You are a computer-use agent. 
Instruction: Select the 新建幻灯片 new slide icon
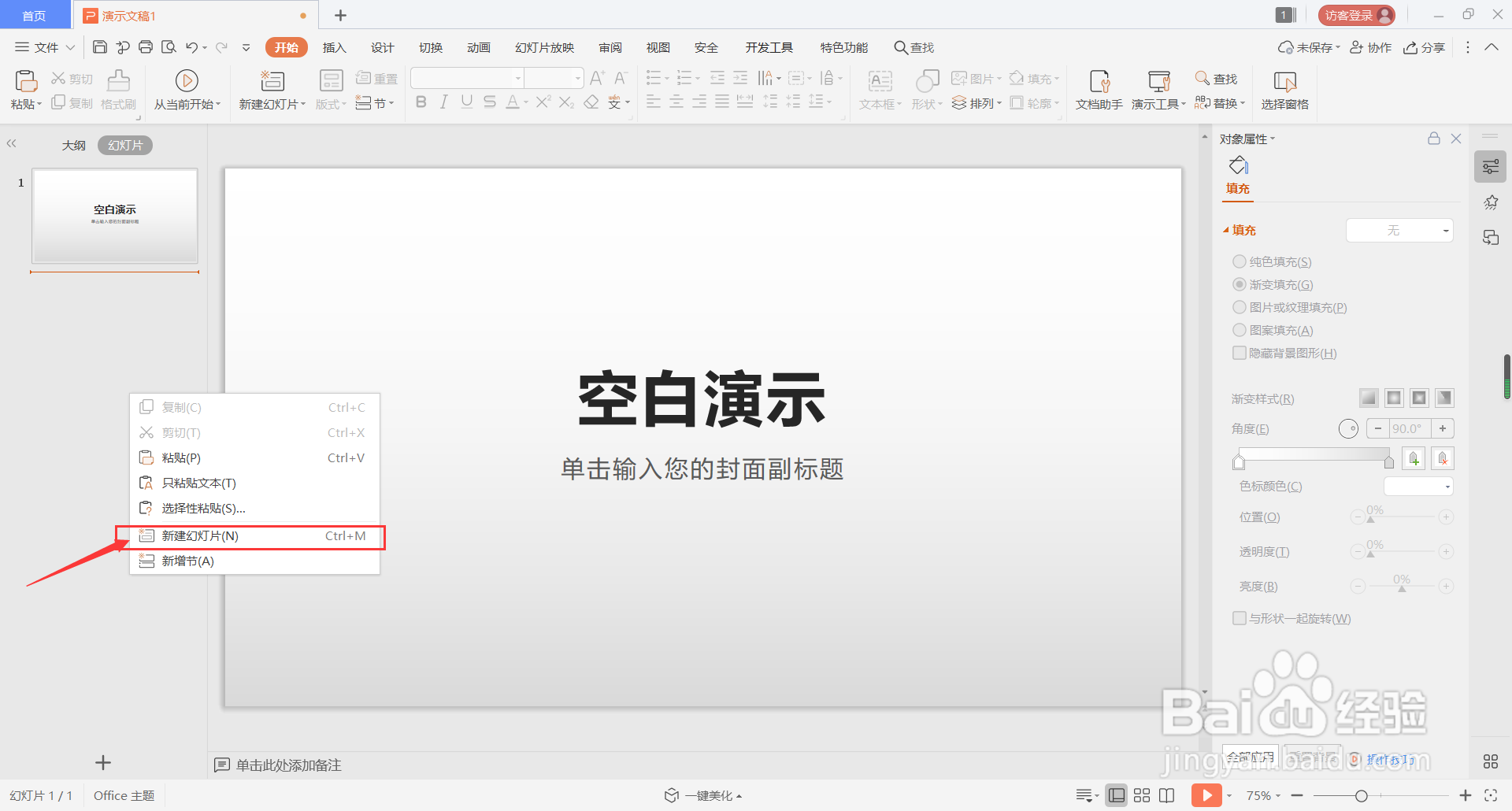(271, 89)
